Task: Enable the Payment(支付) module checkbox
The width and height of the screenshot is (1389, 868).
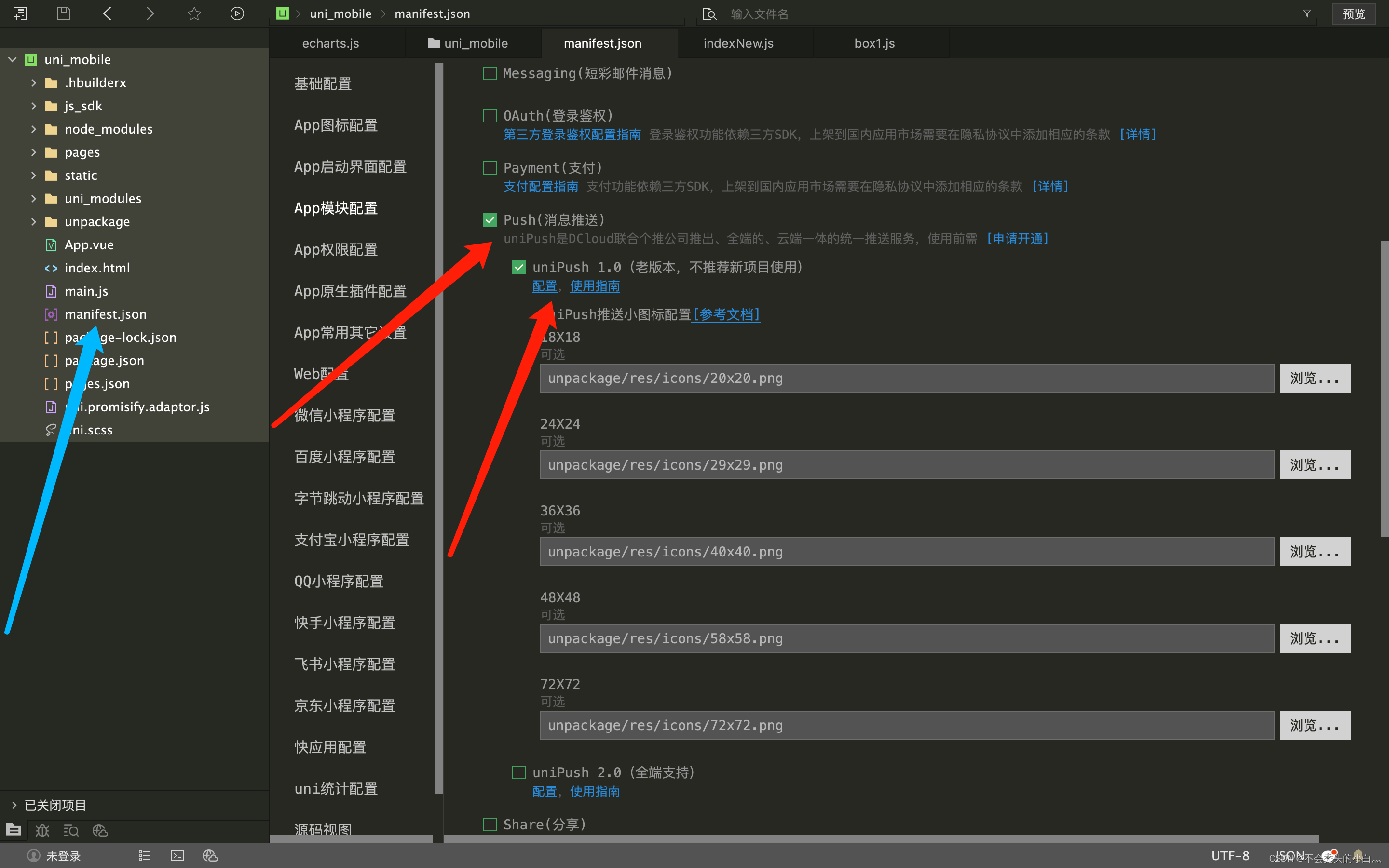Action: point(490,168)
